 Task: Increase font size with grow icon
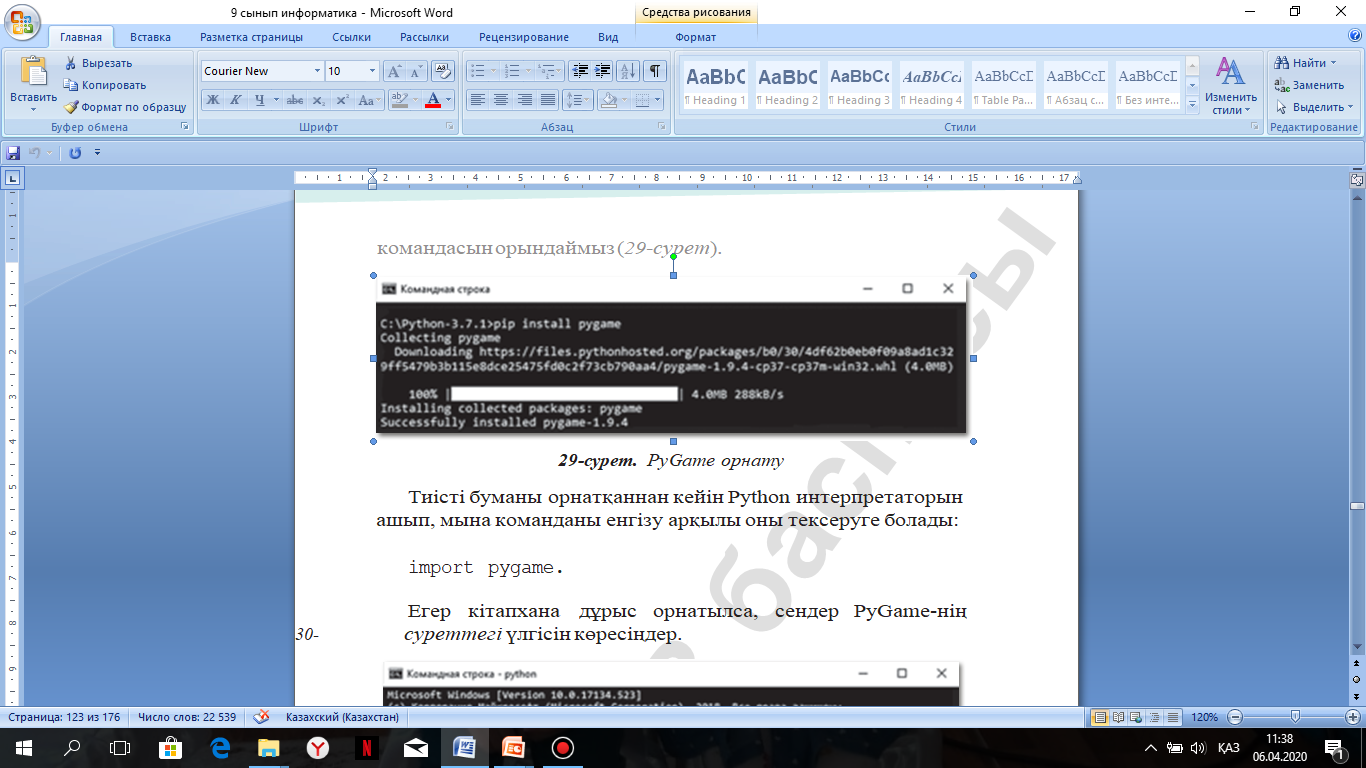click(394, 71)
